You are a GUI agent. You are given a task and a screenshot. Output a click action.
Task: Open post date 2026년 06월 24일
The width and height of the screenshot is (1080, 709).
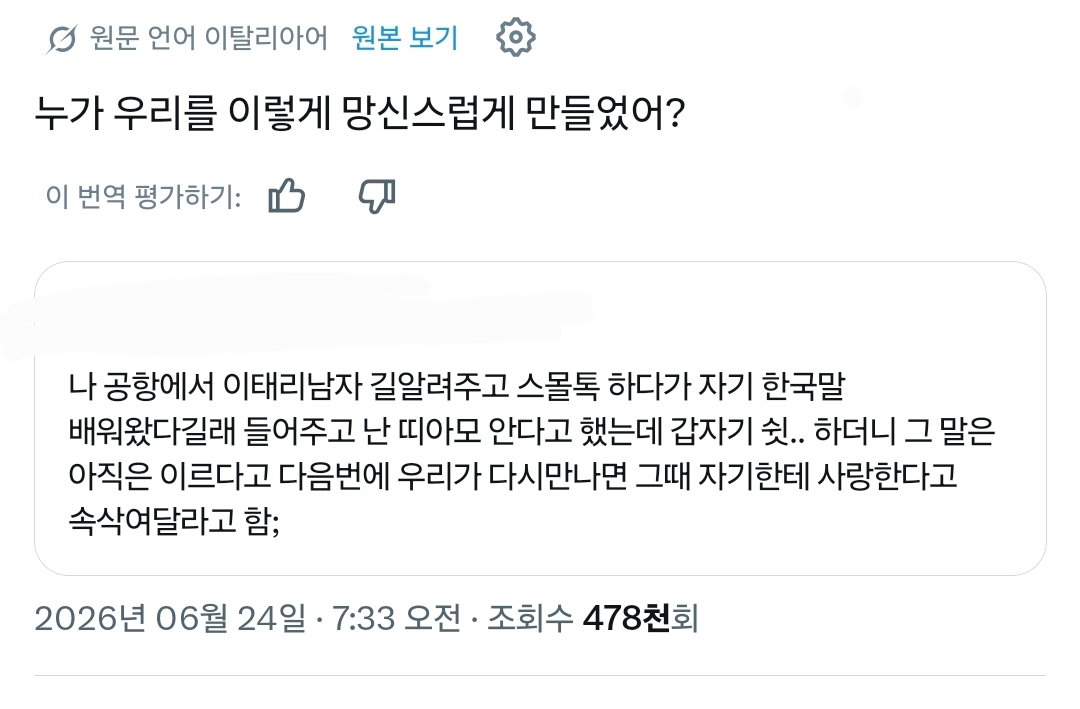(170, 617)
